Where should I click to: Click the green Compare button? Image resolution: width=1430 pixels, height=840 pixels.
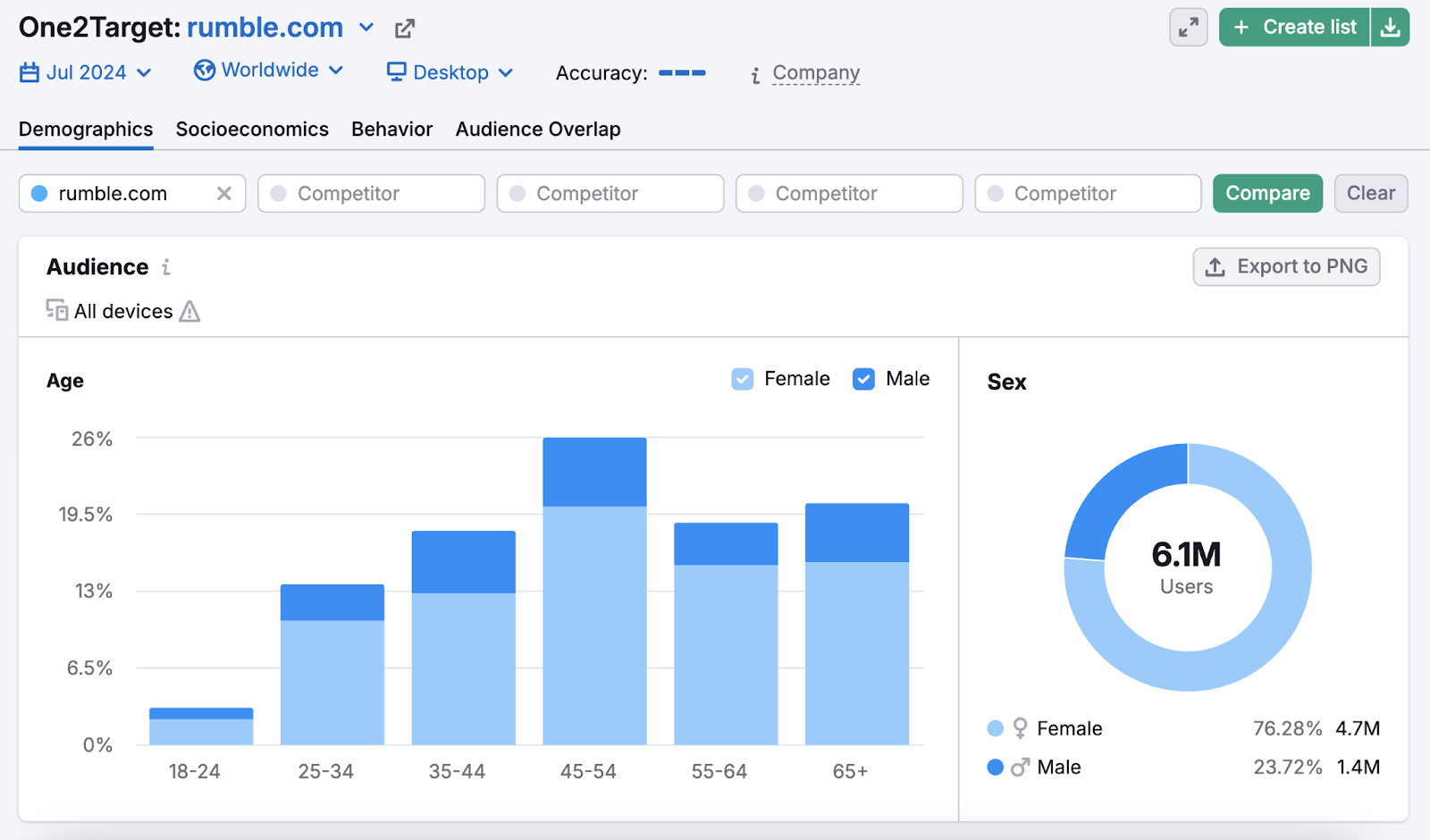pyautogui.click(x=1267, y=194)
